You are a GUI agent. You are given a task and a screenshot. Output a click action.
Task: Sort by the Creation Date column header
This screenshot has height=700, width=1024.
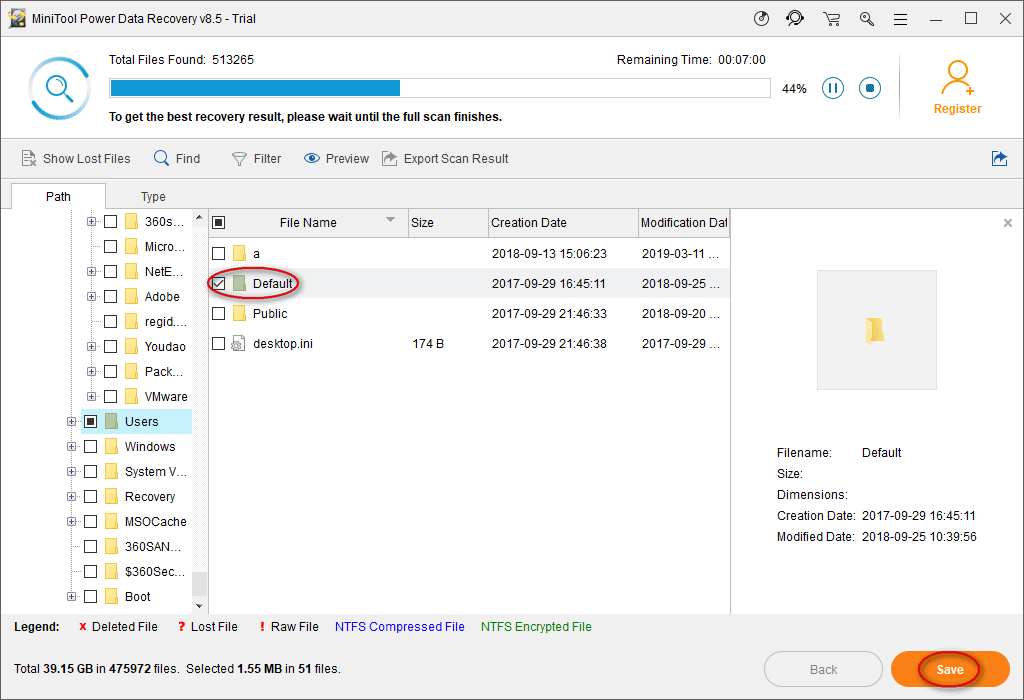point(563,223)
